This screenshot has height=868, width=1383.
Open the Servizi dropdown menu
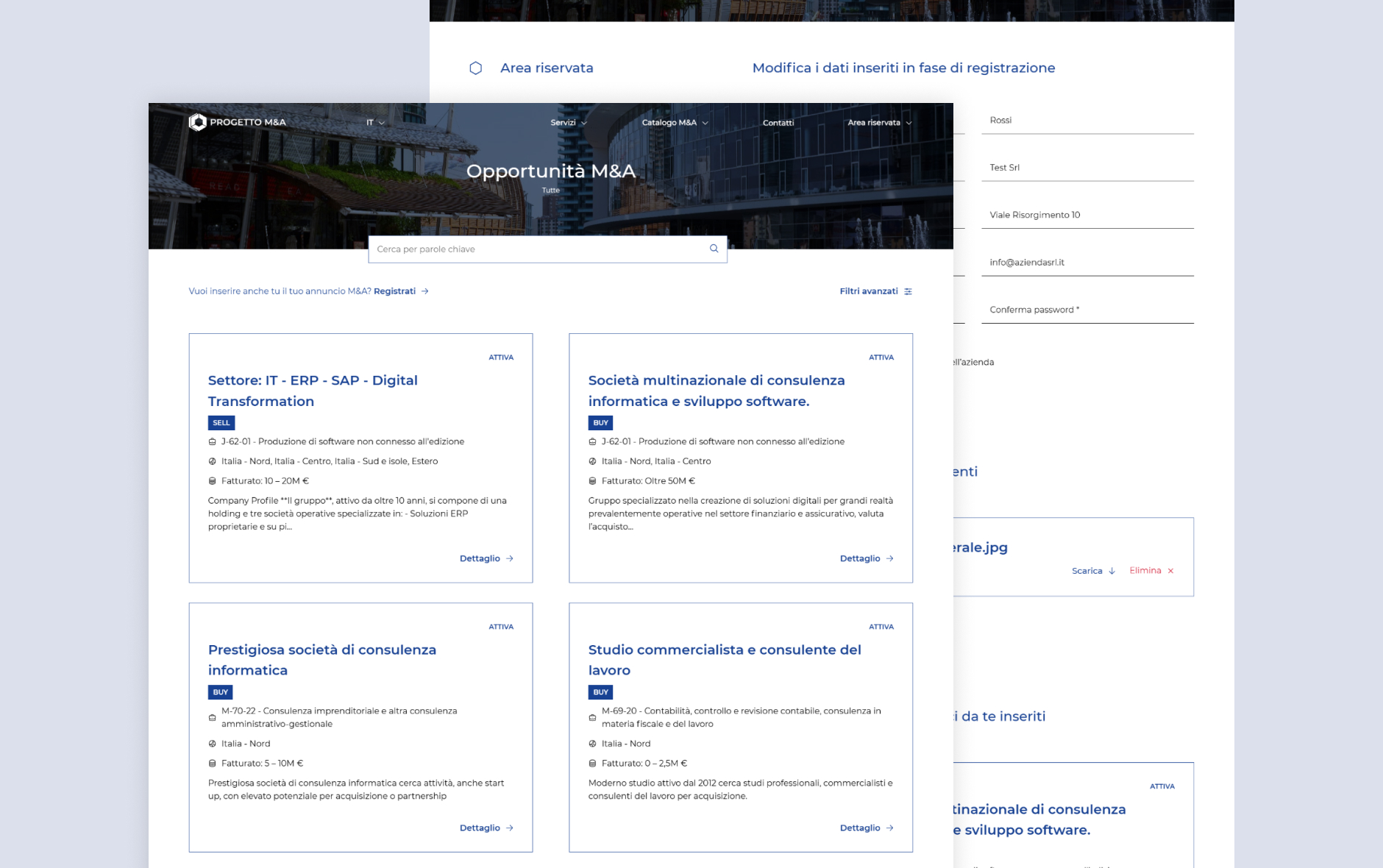(568, 123)
